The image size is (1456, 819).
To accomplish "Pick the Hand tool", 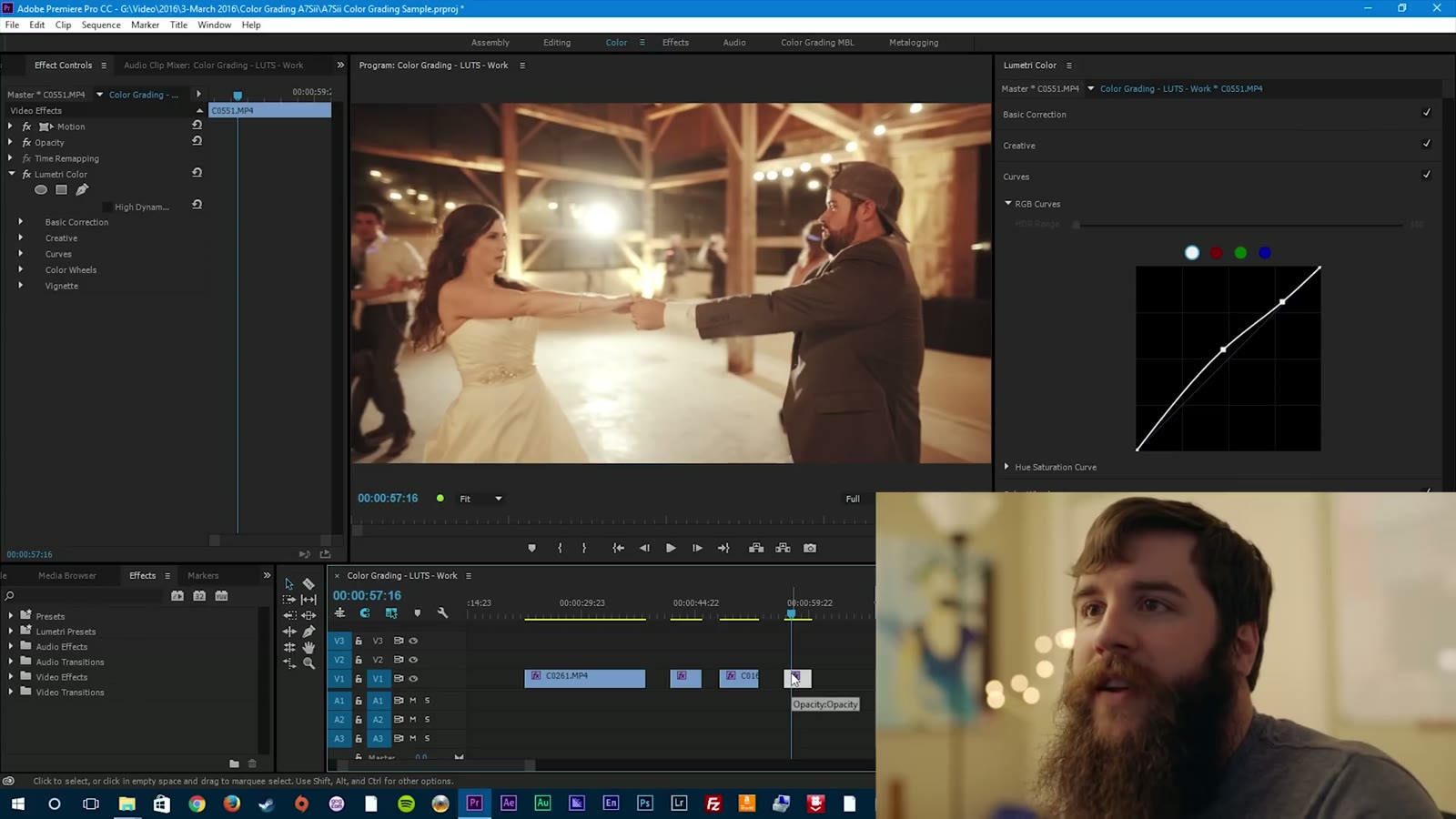I will [x=308, y=647].
